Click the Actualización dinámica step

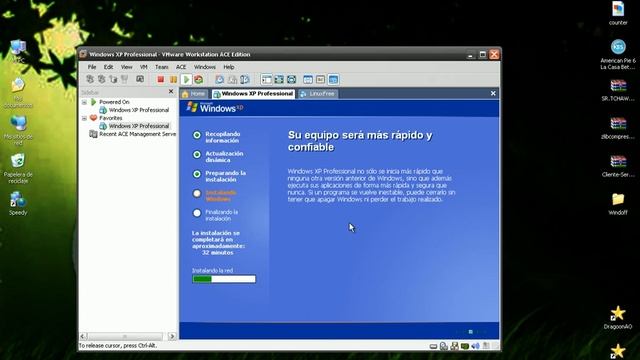218,157
